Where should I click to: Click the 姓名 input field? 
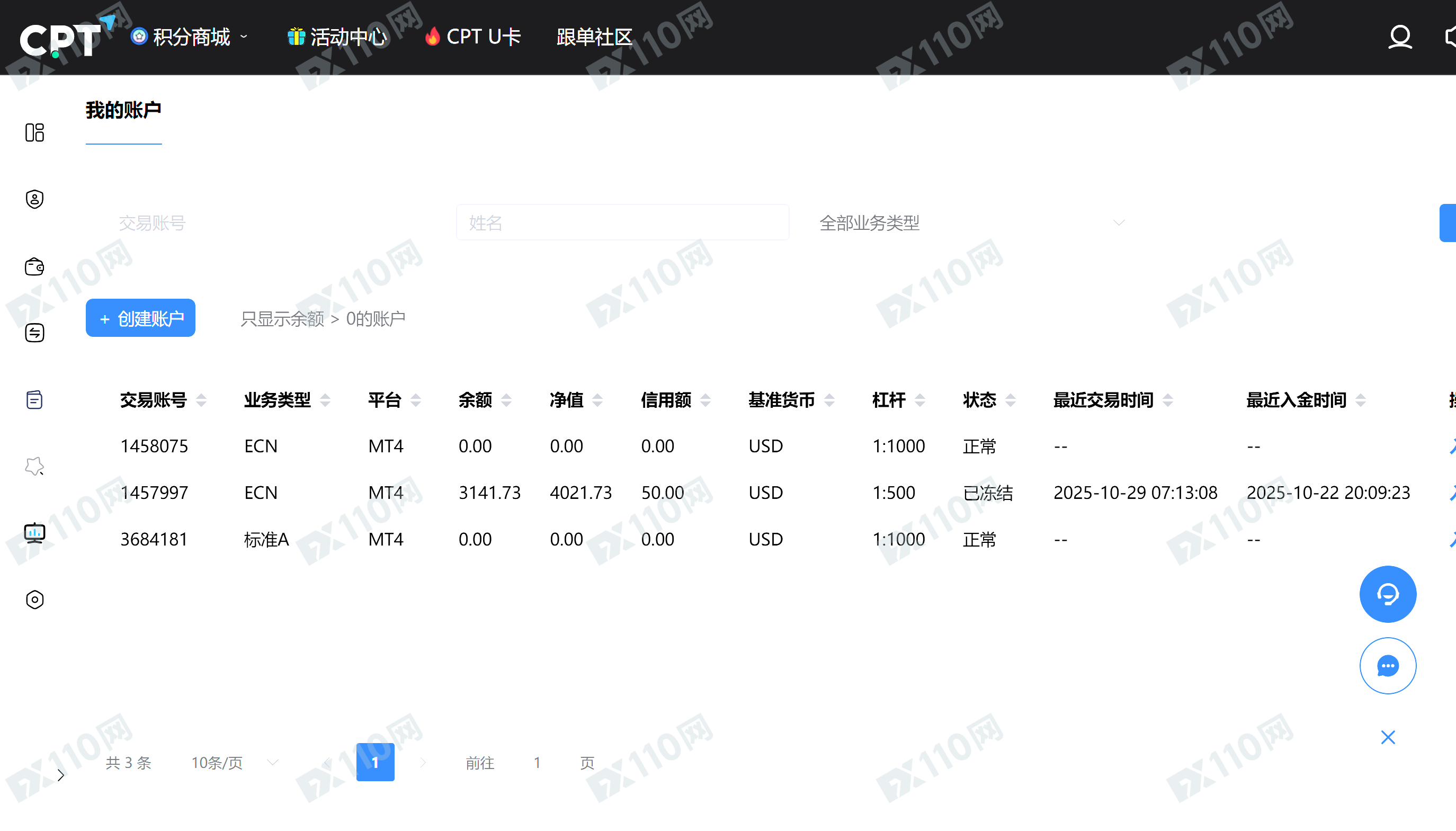[622, 222]
